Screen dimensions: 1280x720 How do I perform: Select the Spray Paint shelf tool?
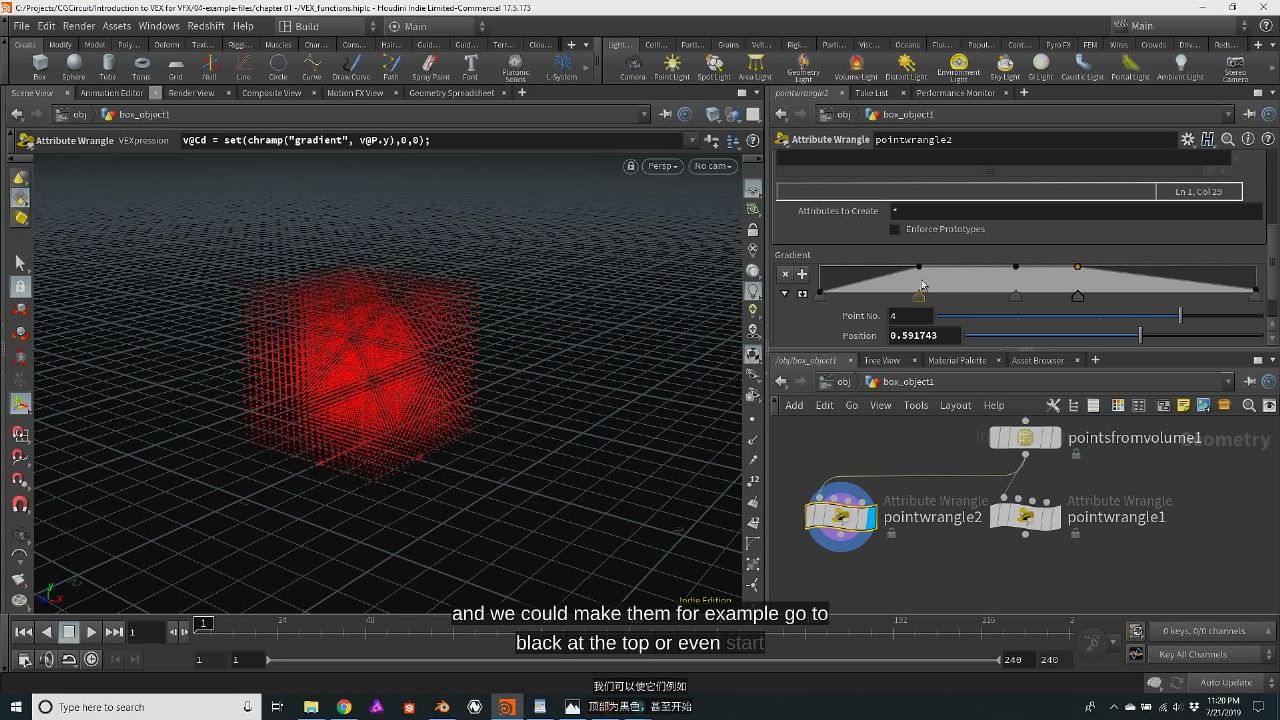430,66
